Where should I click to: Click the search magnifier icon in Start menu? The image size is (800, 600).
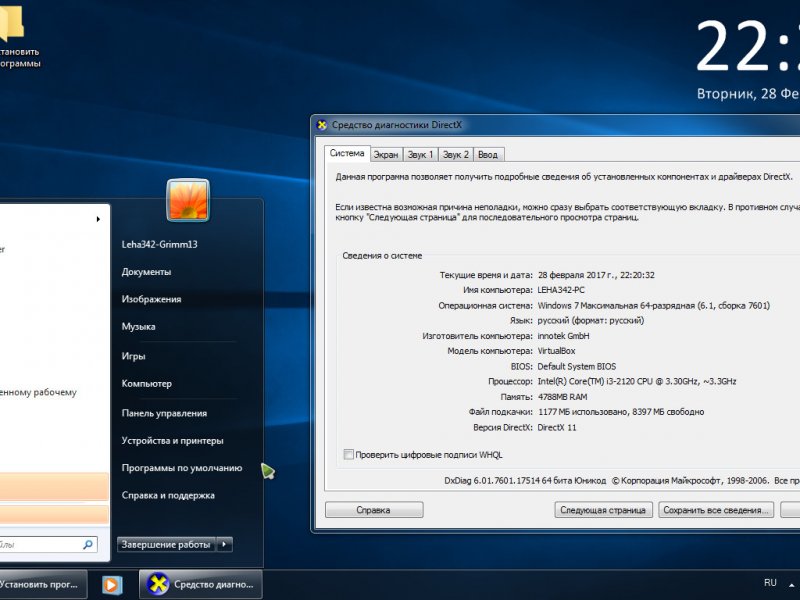tap(88, 544)
